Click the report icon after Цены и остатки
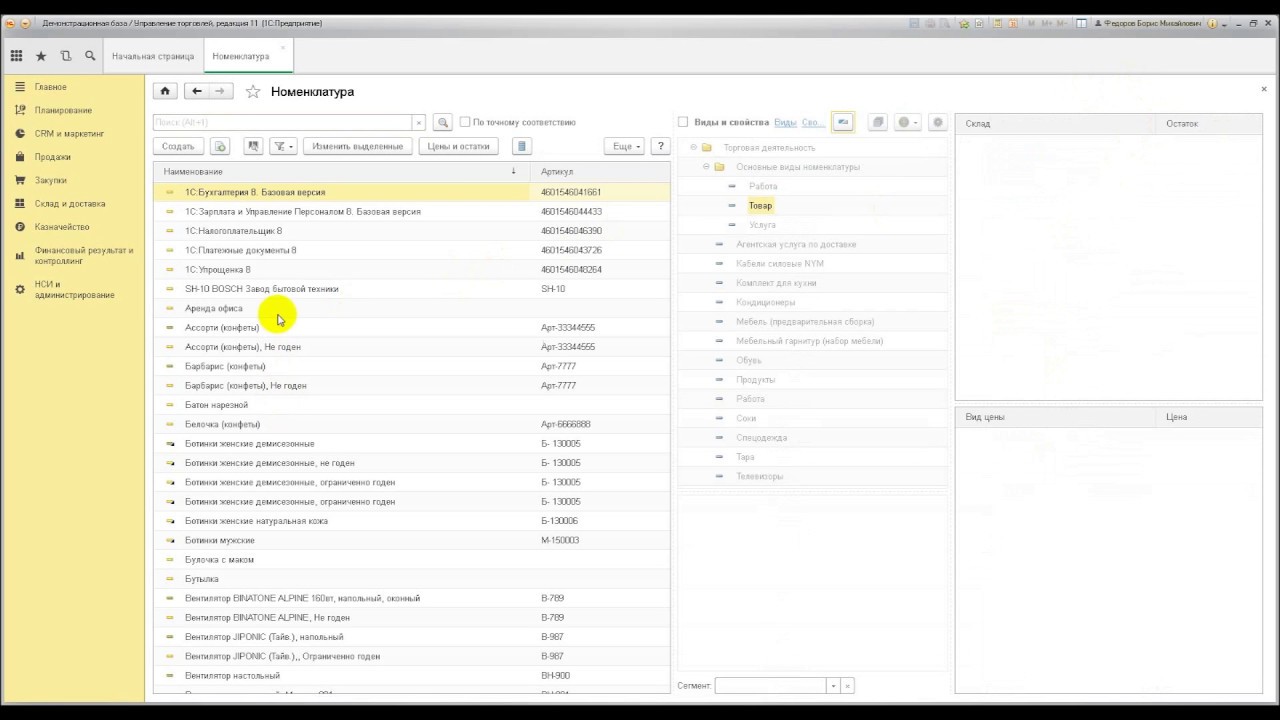This screenshot has height=720, width=1280. 521,146
